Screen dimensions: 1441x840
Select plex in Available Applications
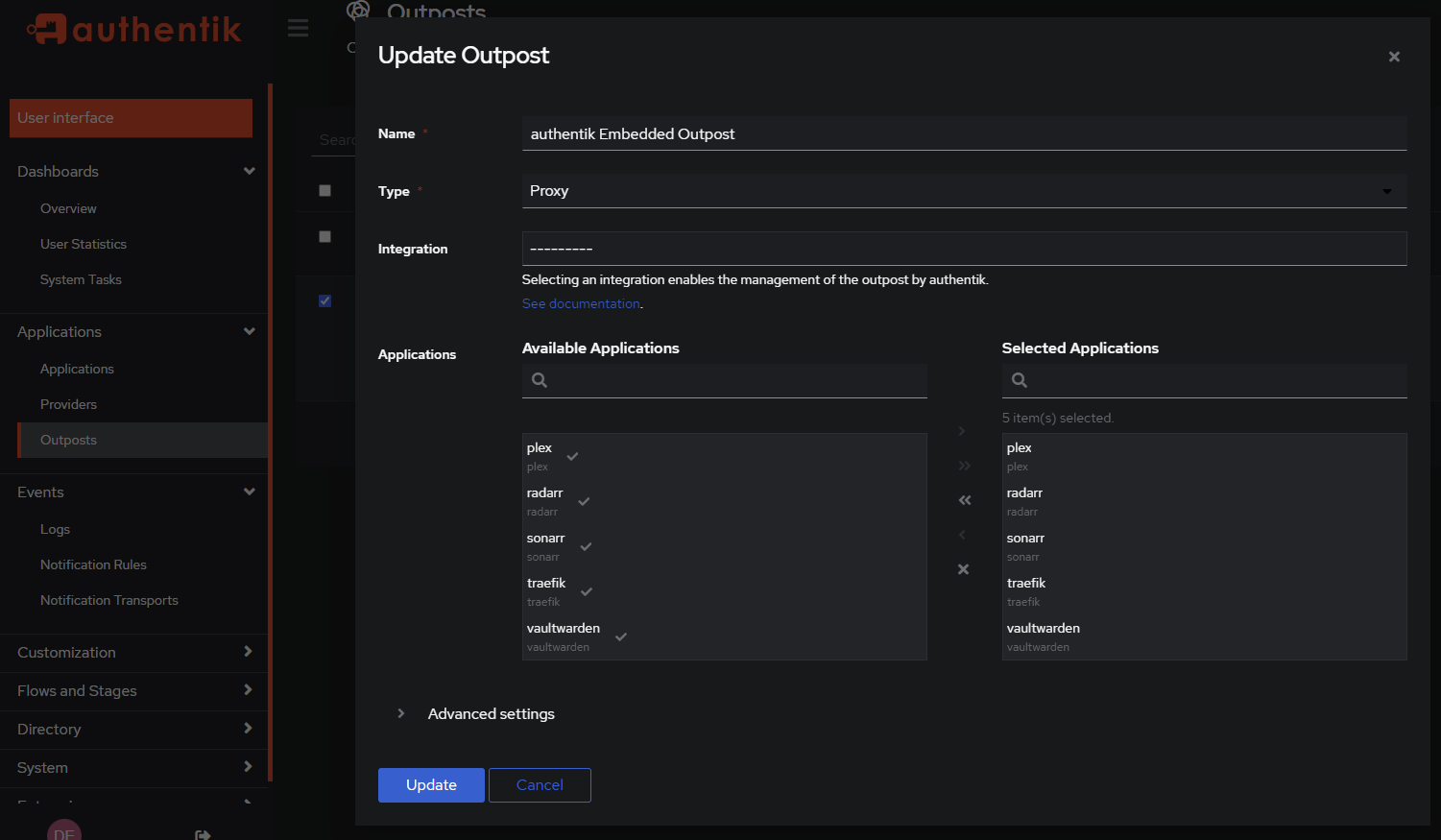click(540, 456)
